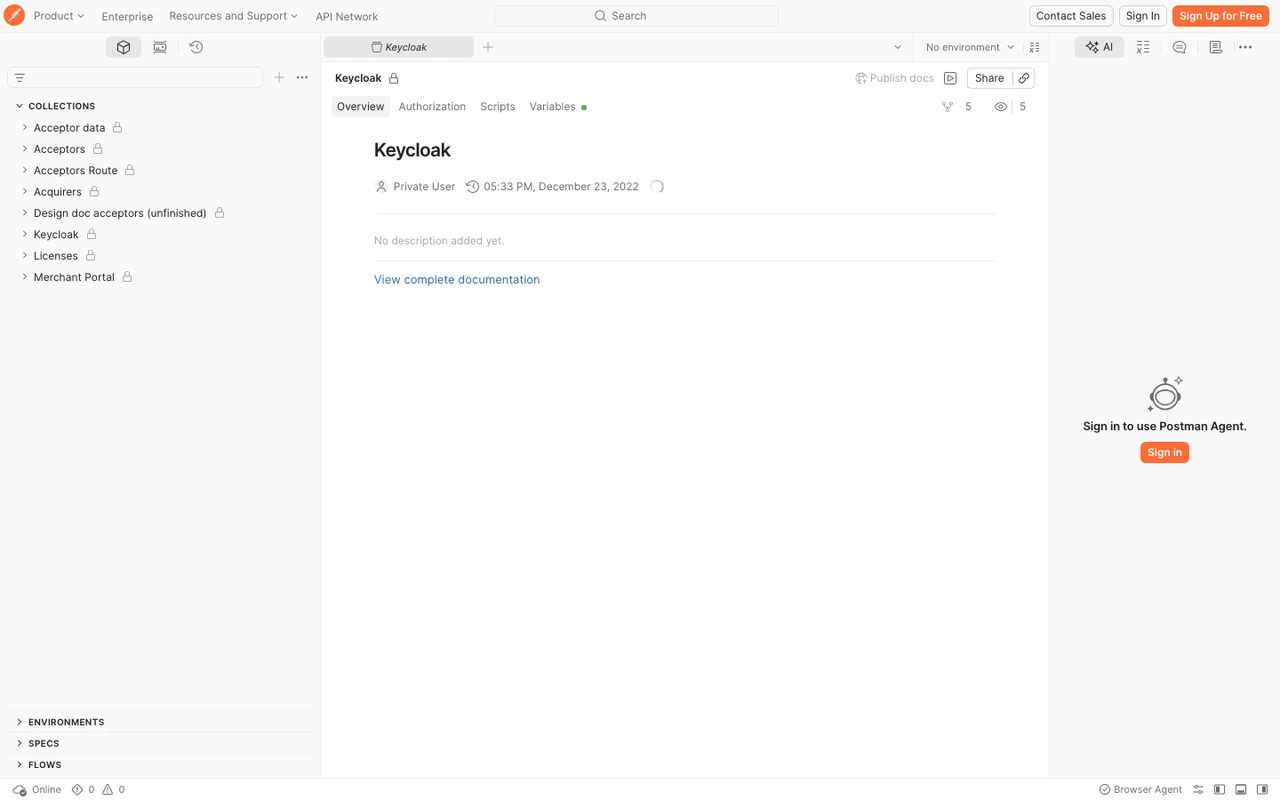Switch to the Authorization tab
Viewport: 1280px width, 800px height.
tap(432, 106)
